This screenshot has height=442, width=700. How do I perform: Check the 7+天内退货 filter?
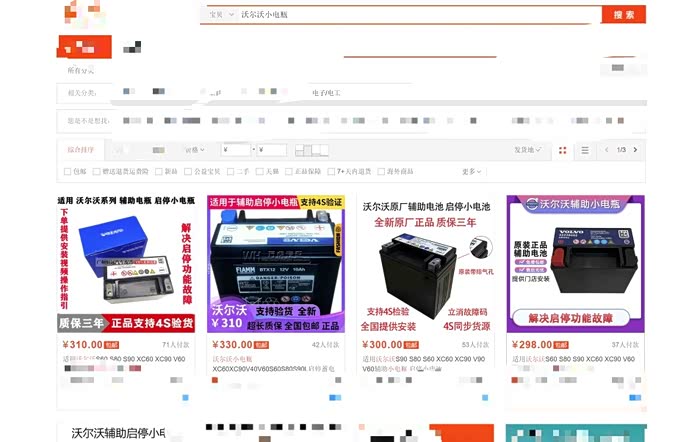tap(331, 171)
